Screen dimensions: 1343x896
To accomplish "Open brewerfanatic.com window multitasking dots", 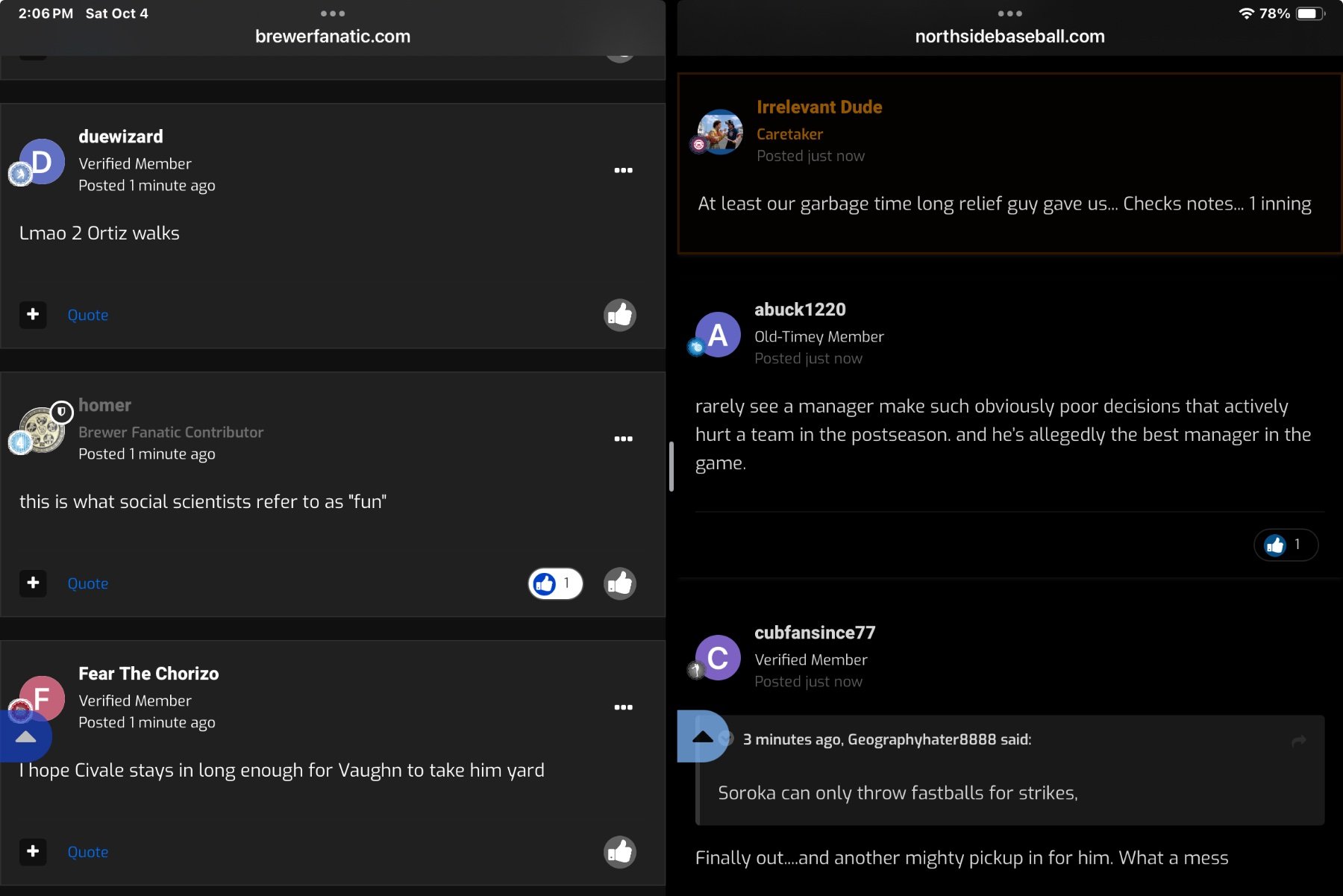I will coord(333,13).
